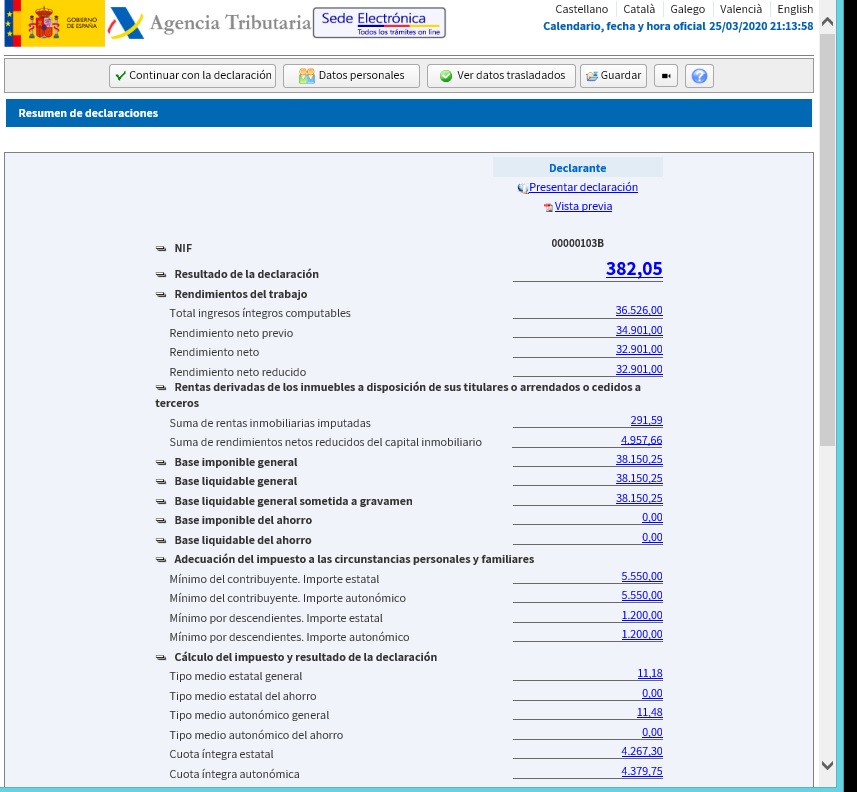Screen dimensions: 857x792
Task: Open help with the blue question mark icon
Action: [699, 76]
